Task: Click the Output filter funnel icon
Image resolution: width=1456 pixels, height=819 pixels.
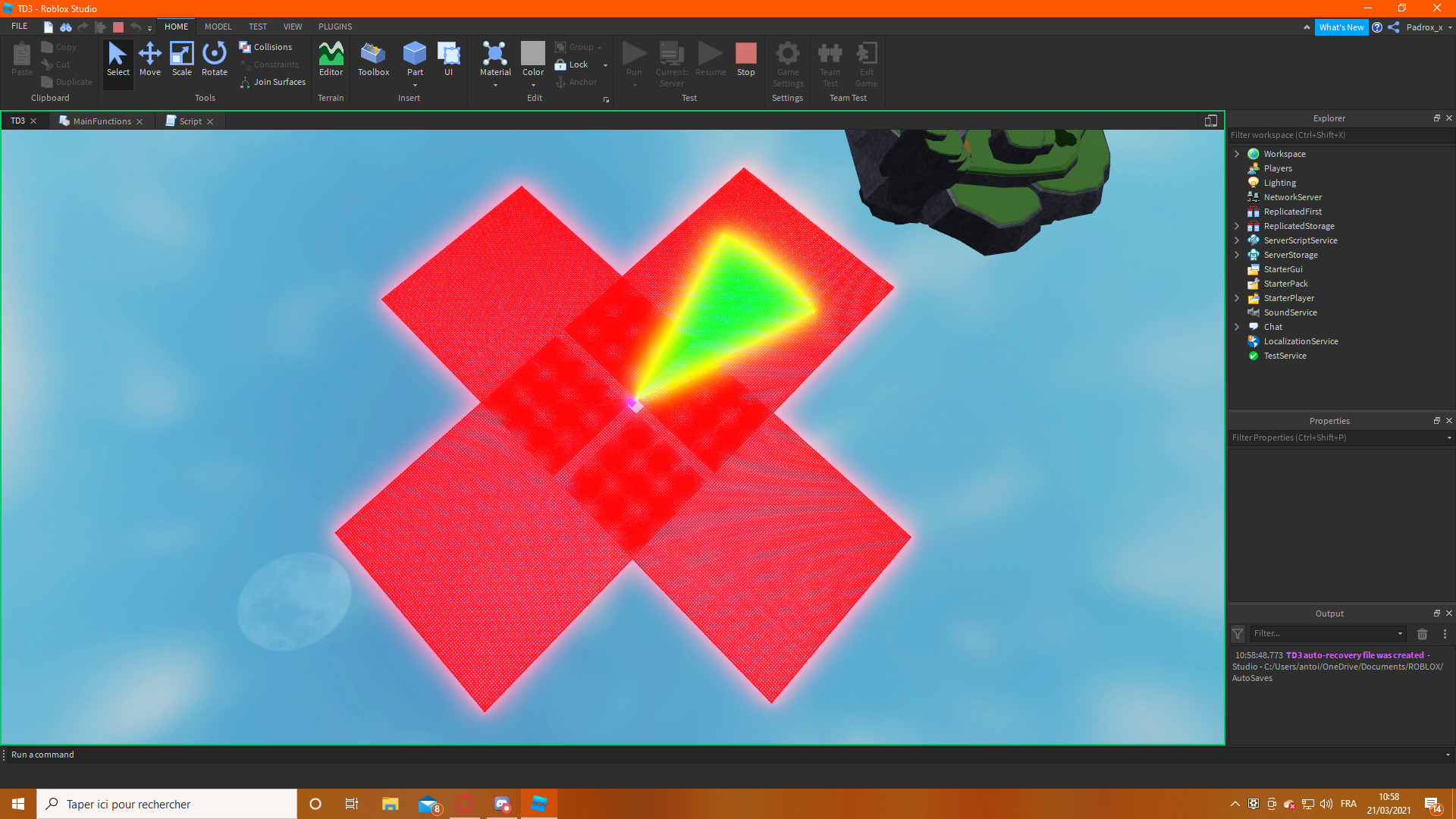Action: tap(1238, 634)
